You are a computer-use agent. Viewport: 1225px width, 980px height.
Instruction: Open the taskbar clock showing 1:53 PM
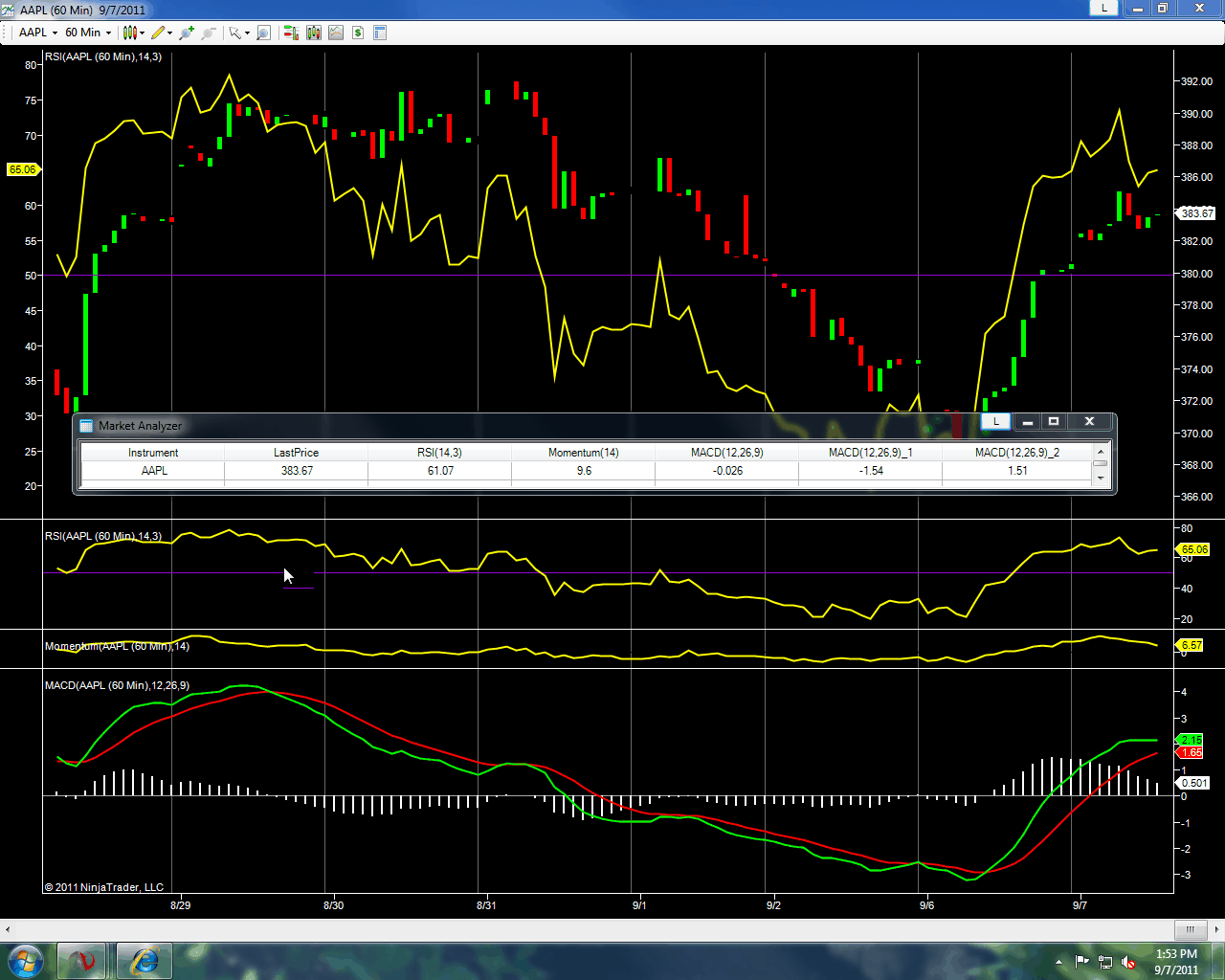tap(1176, 962)
